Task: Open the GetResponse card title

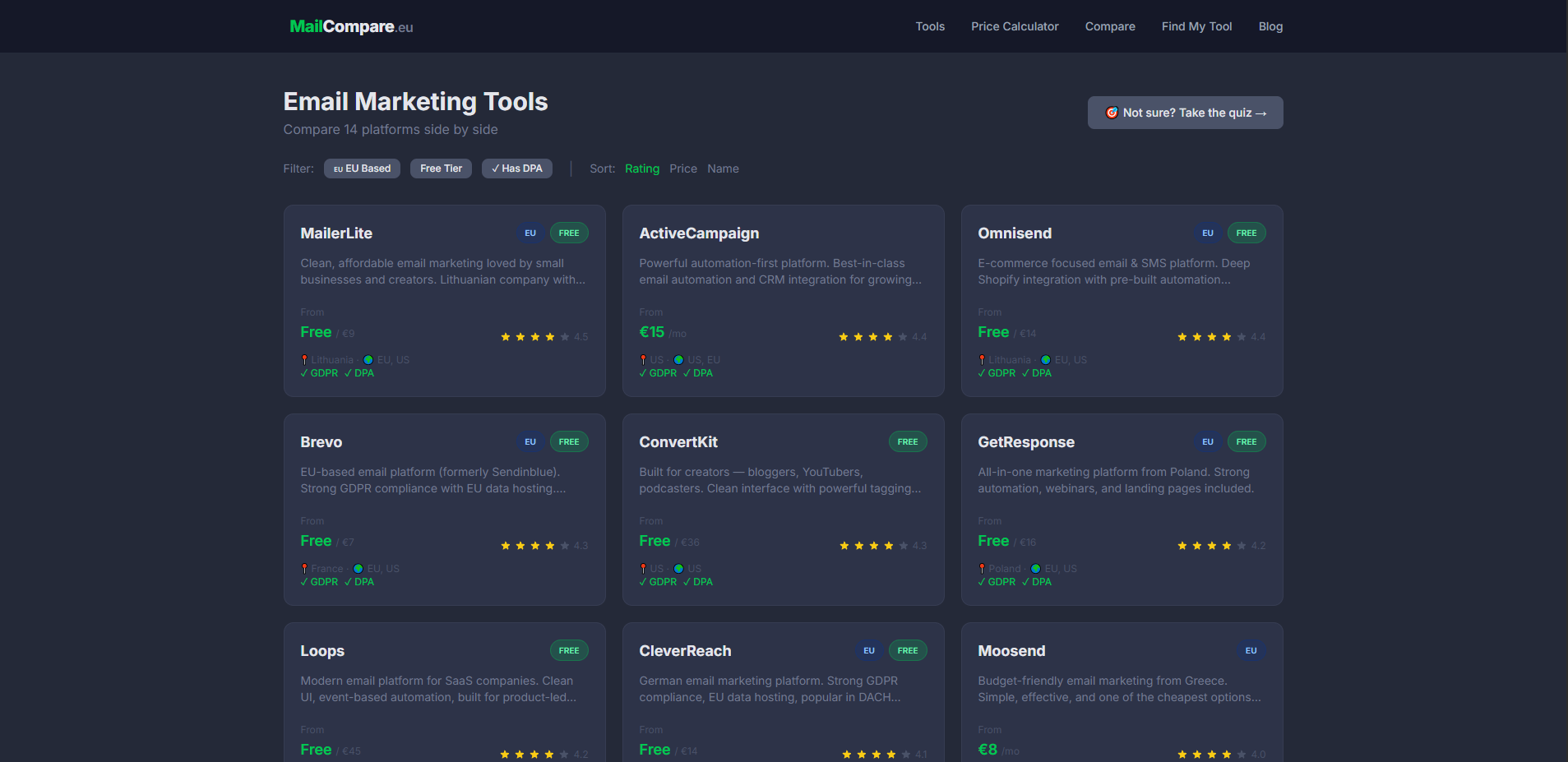Action: [1026, 442]
